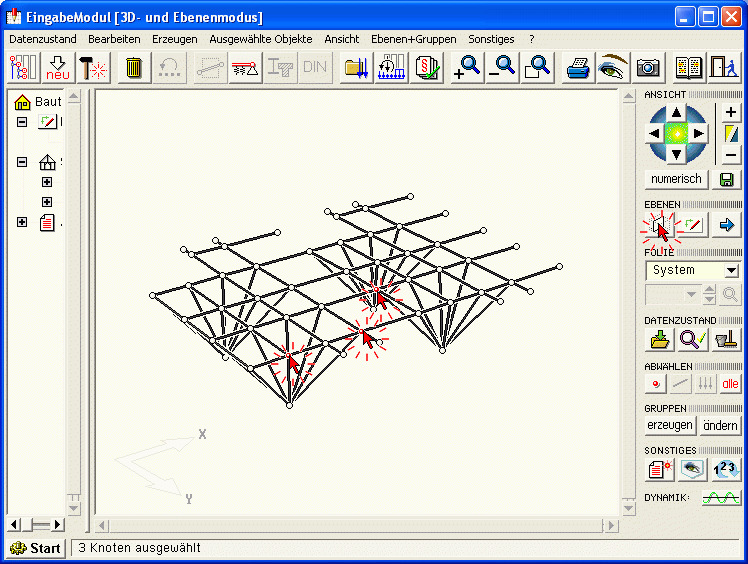Click the horizontal scrollbar below the 3D view
This screenshot has height=564, width=748.
tap(360, 525)
